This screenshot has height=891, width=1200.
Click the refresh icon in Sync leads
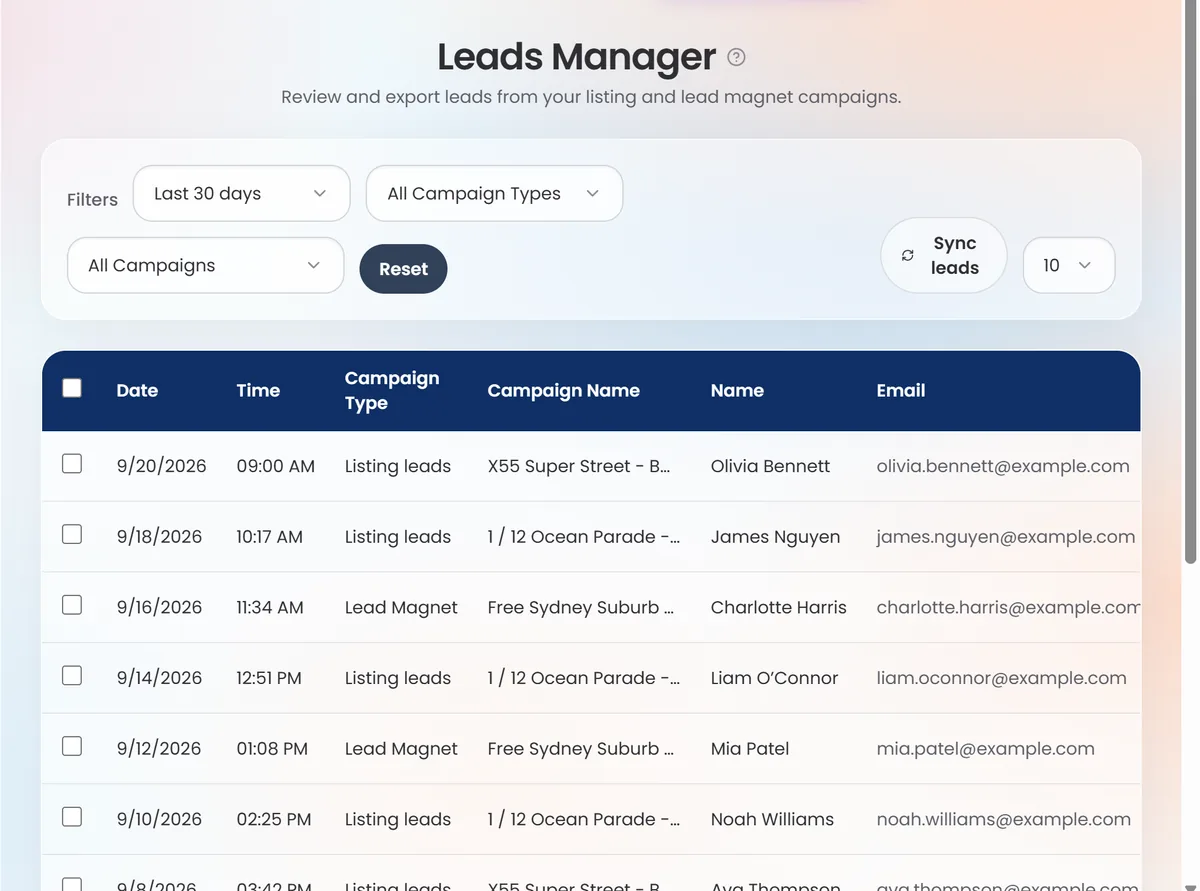pos(908,256)
